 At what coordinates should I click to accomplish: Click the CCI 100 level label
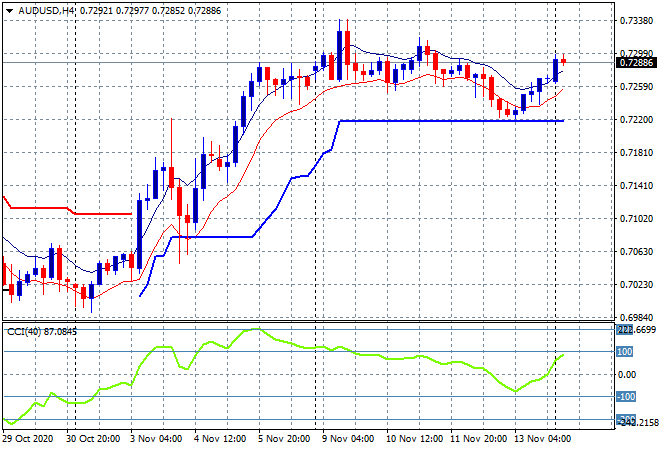point(625,351)
